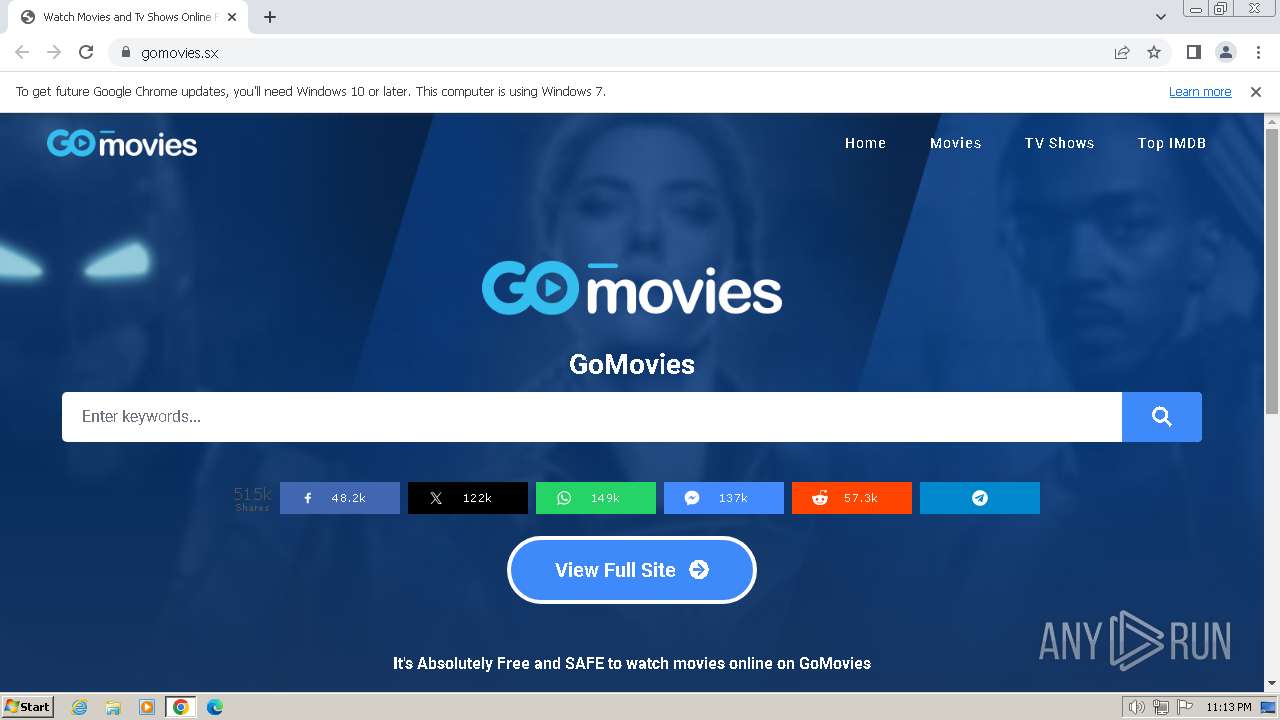The height and width of the screenshot is (720, 1280).
Task: Share on Facebook with 48.2k shares
Action: tap(340, 498)
